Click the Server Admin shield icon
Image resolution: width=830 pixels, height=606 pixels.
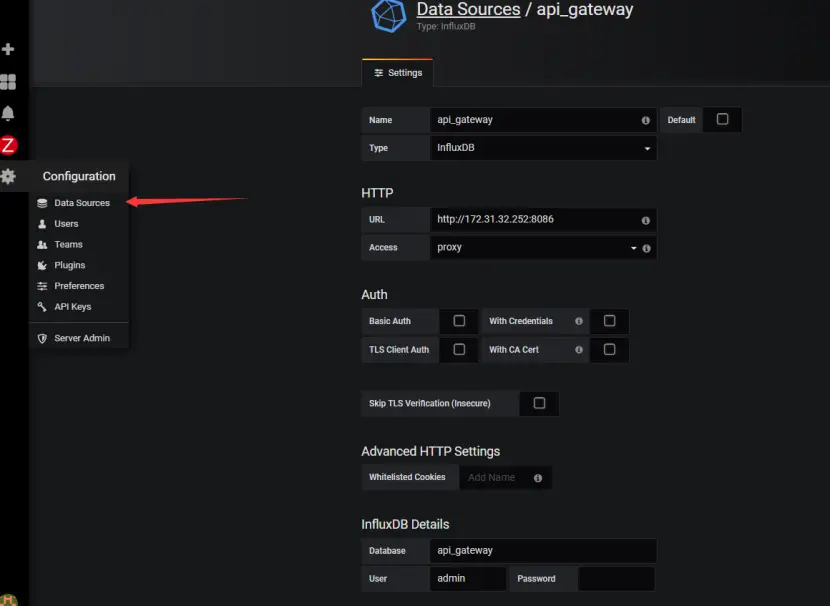coord(42,338)
